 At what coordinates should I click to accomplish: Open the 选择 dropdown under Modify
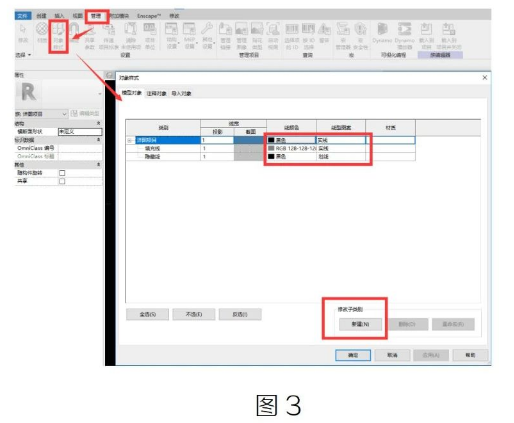[x=23, y=55]
